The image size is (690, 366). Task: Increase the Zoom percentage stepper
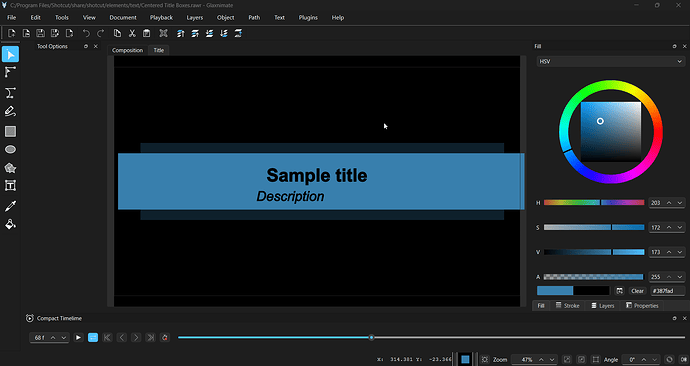point(541,359)
